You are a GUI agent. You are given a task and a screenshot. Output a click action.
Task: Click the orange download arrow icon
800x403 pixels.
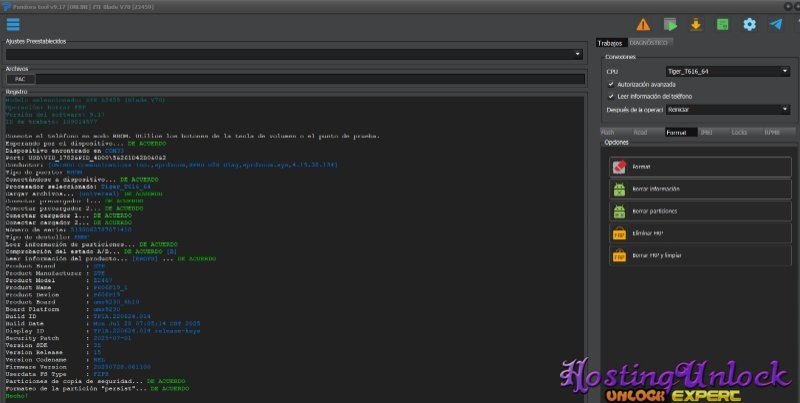[696, 24]
